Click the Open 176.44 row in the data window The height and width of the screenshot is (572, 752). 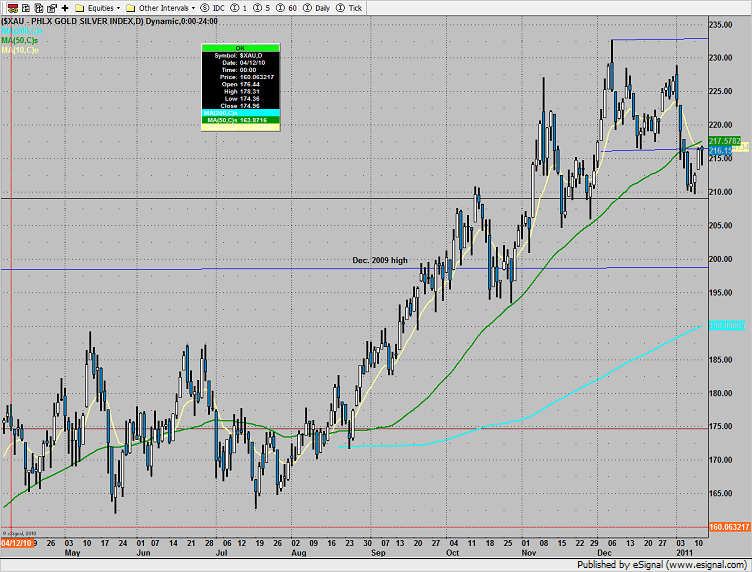click(x=240, y=84)
